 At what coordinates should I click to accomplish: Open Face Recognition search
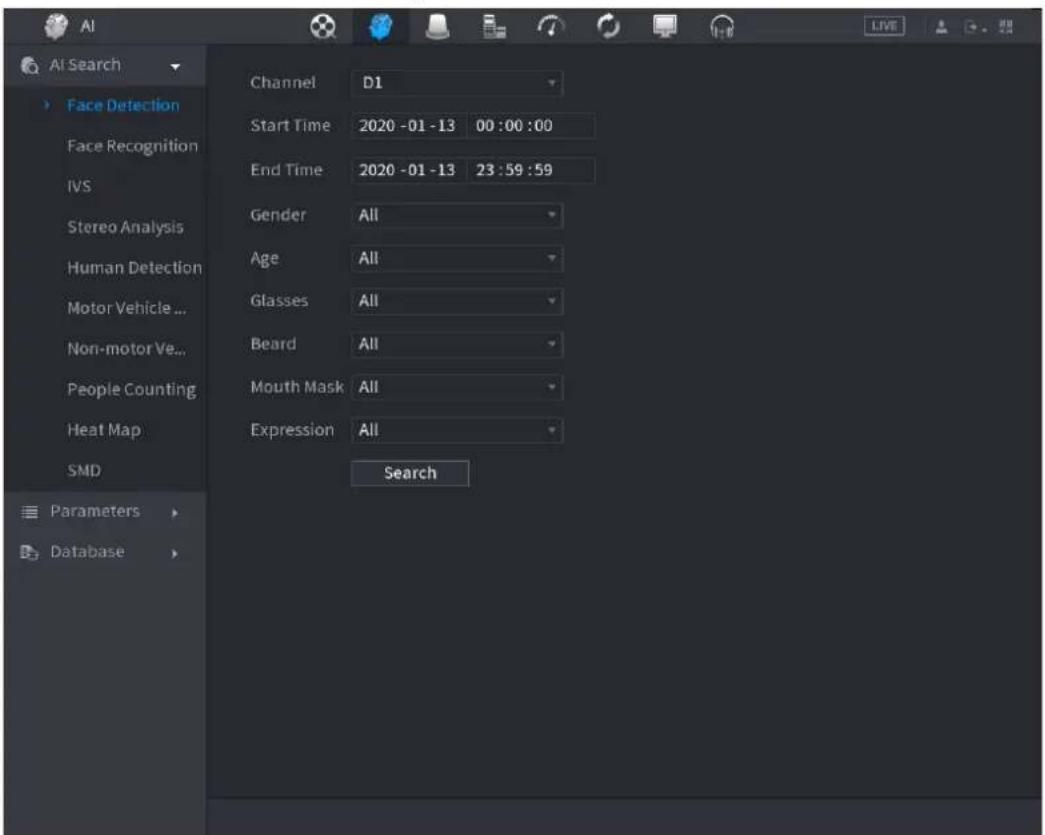pyautogui.click(x=133, y=146)
